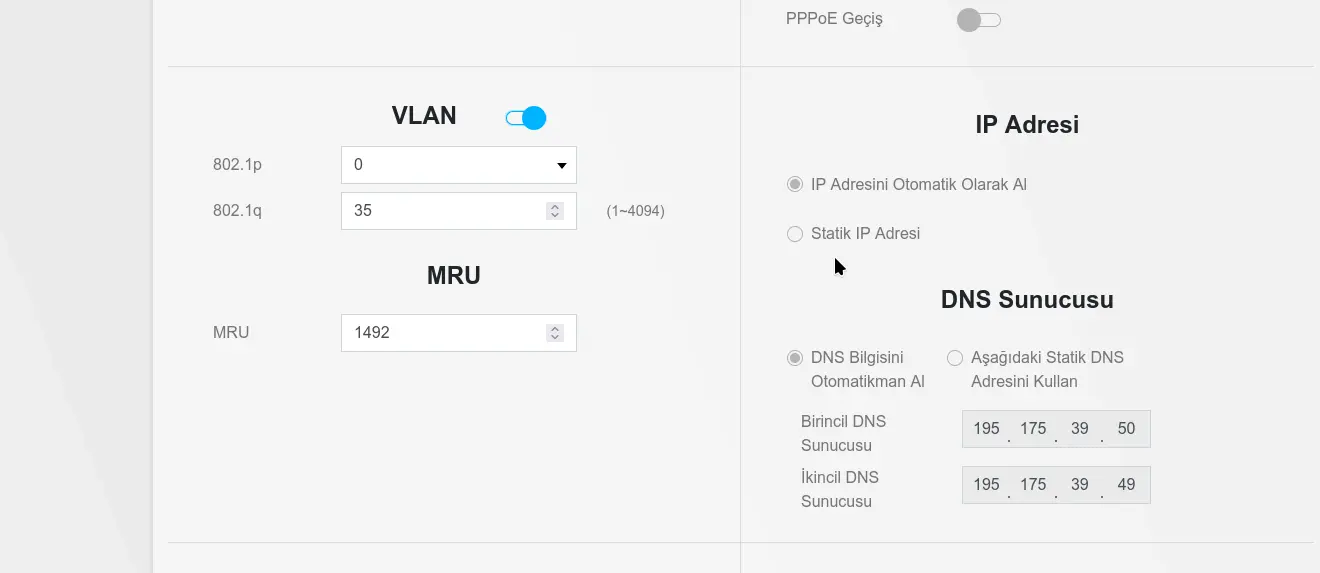Click the 802.1q value field
This screenshot has height=573, width=1320.
[458, 211]
